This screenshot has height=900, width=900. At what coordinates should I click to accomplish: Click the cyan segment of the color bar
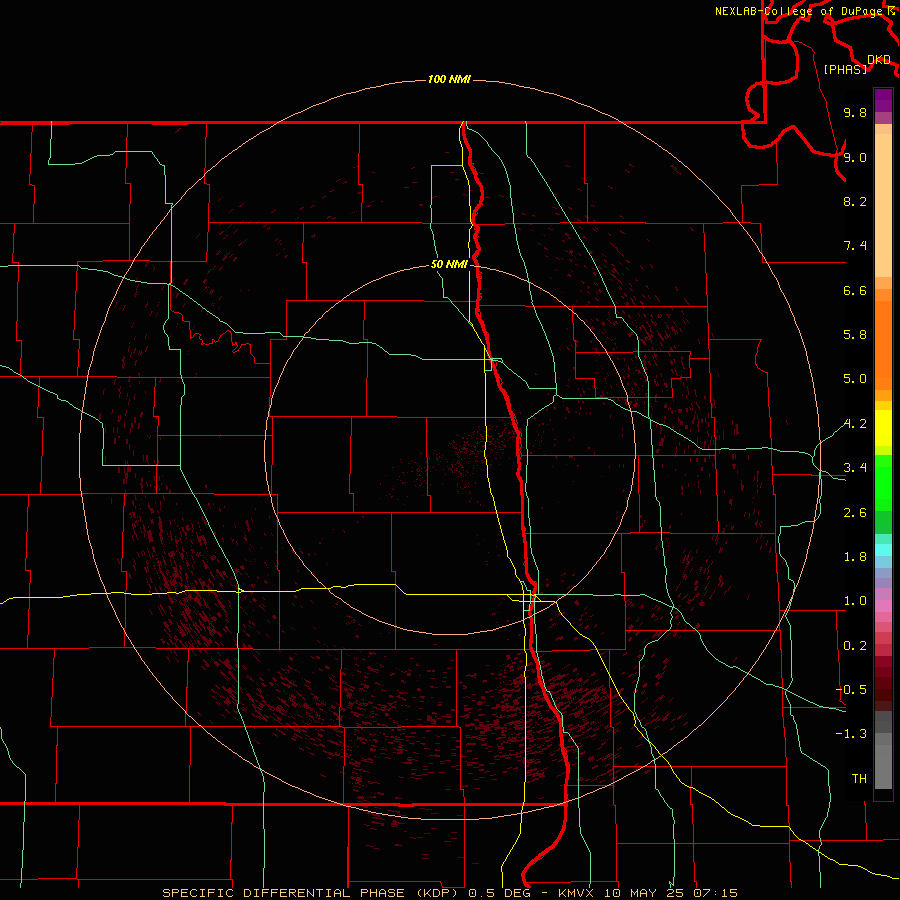coord(883,550)
